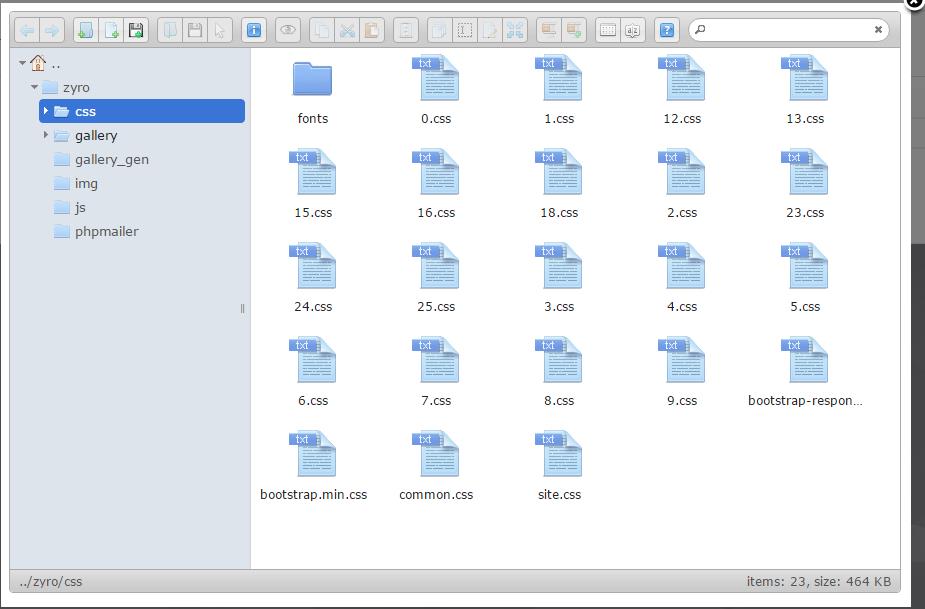
Task: Select the 15.css file
Action: (313, 184)
